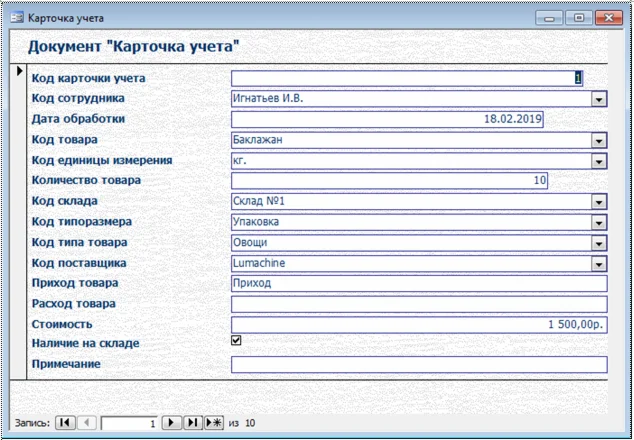Close the Карточка учета window
This screenshot has width=634, height=440.
tap(609, 18)
